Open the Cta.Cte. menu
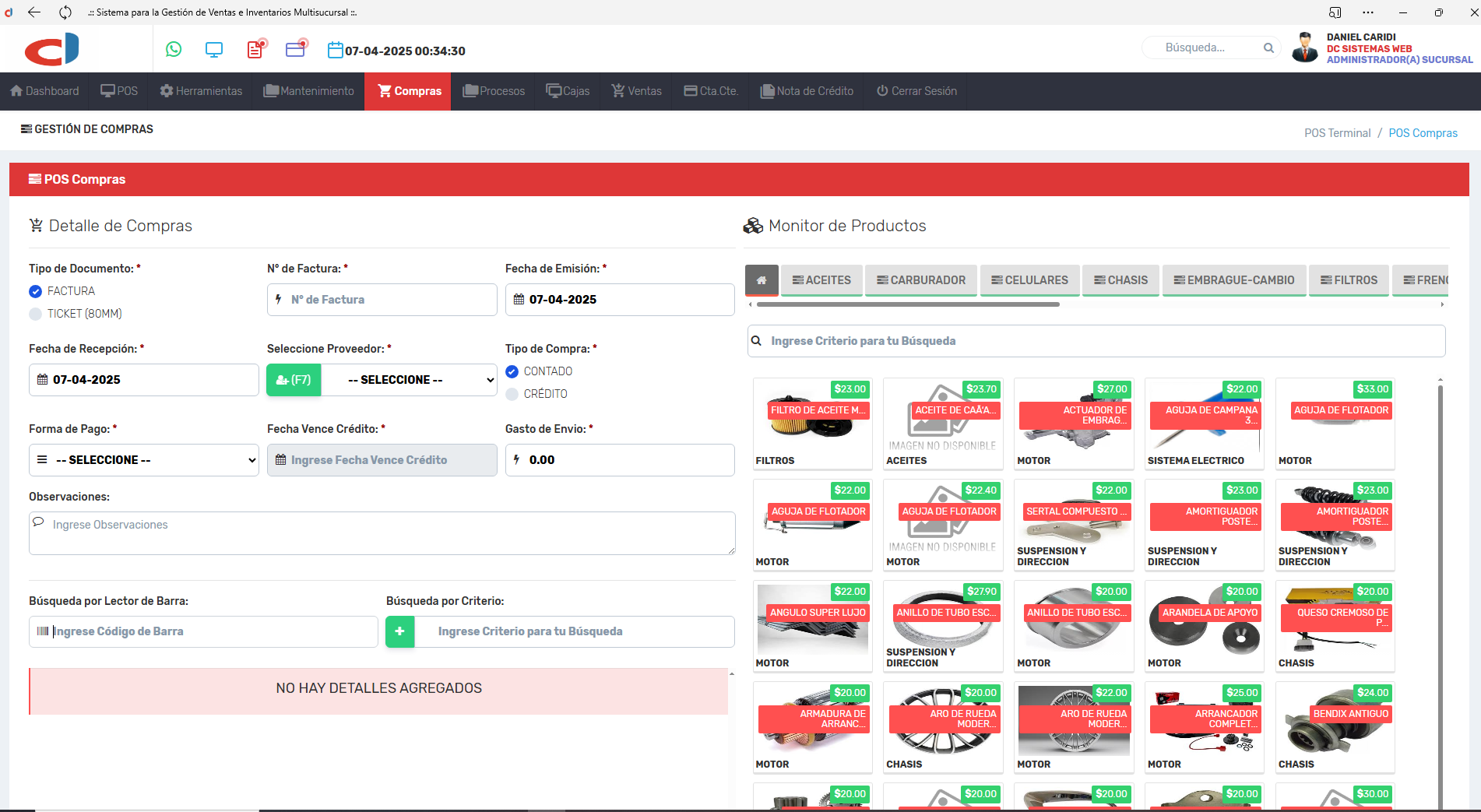Screen dimensions: 1481x812 point(711,91)
